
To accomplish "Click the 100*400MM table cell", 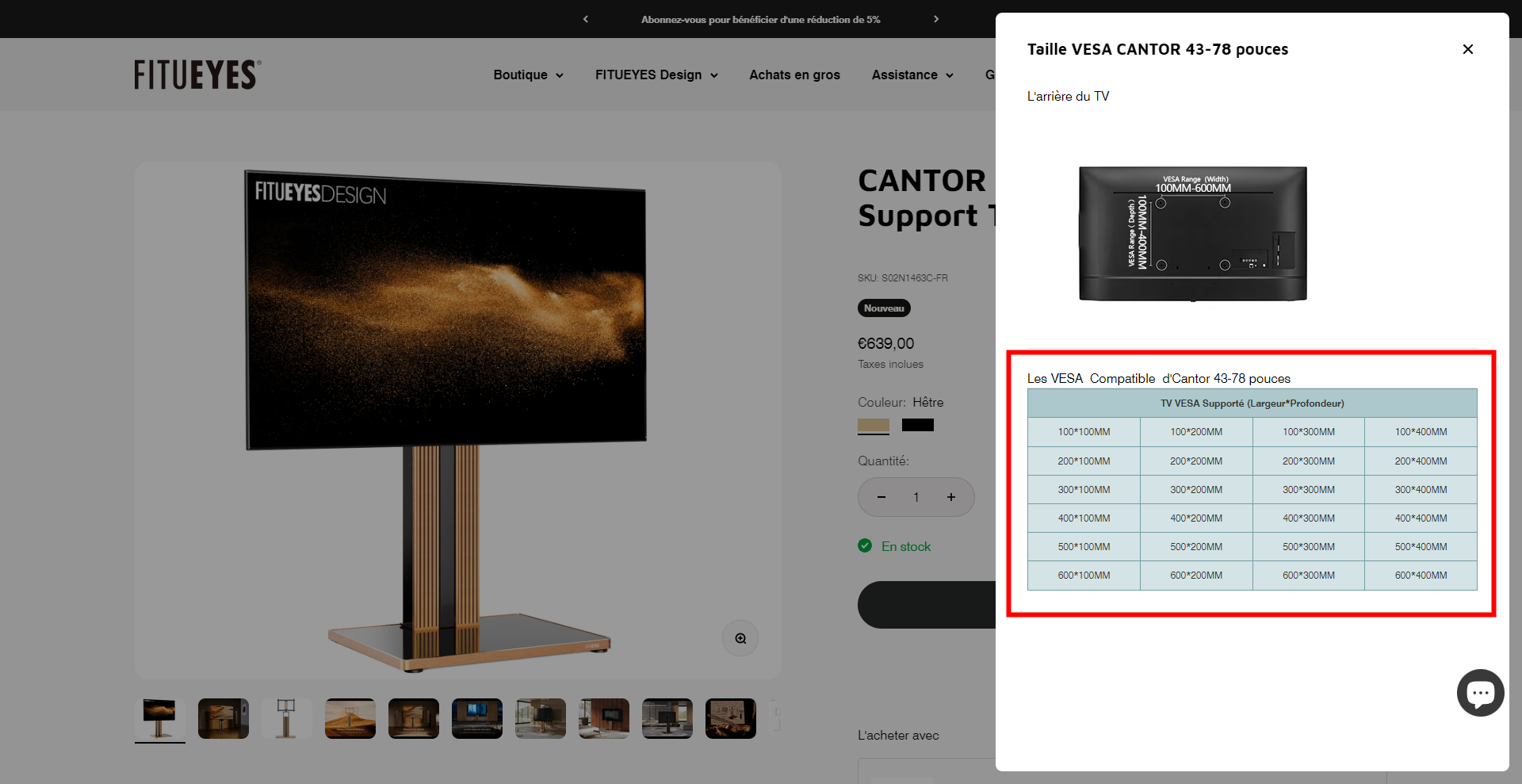I will [x=1421, y=432].
